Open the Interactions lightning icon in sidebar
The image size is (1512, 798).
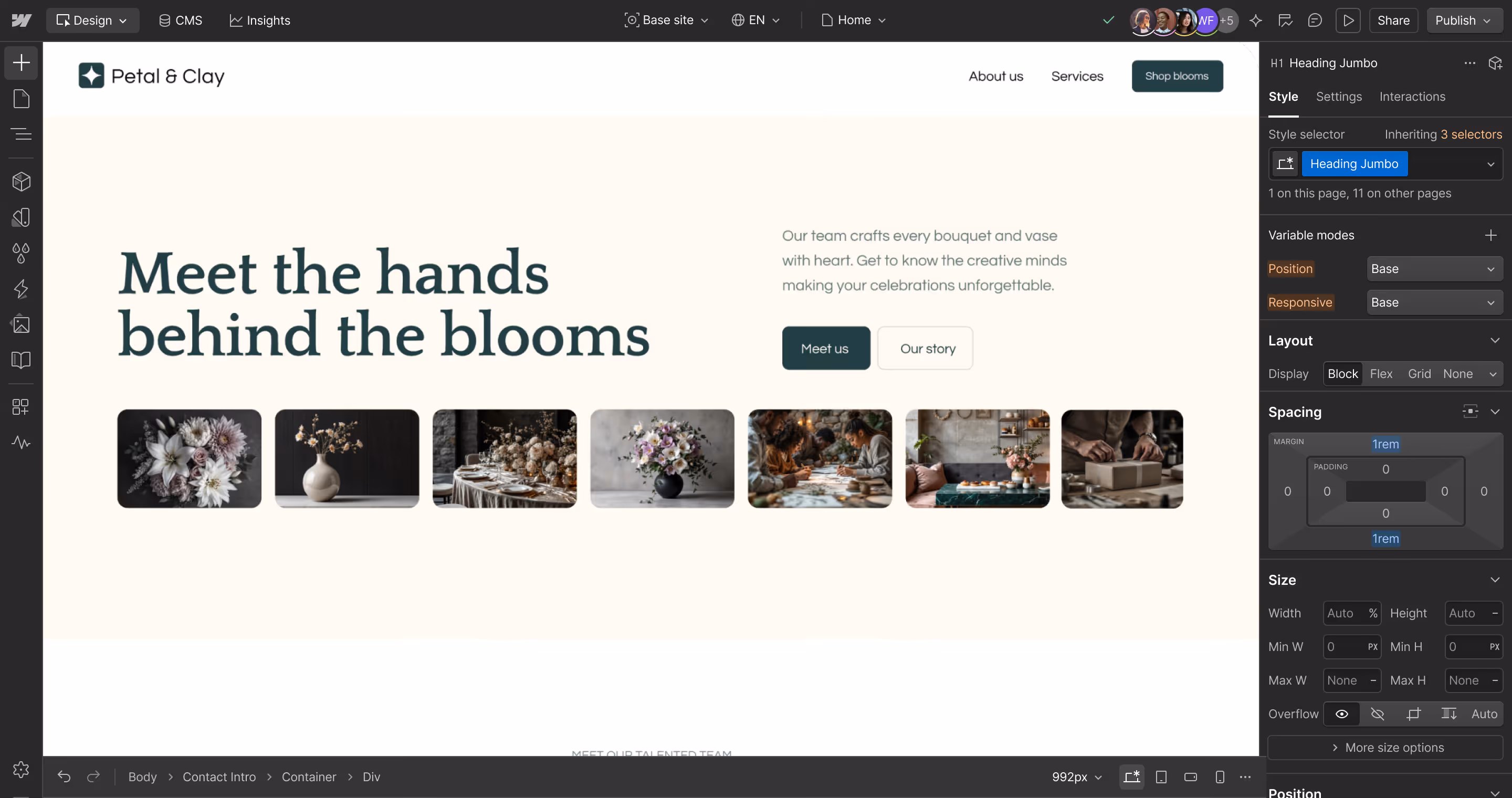pyautogui.click(x=21, y=289)
